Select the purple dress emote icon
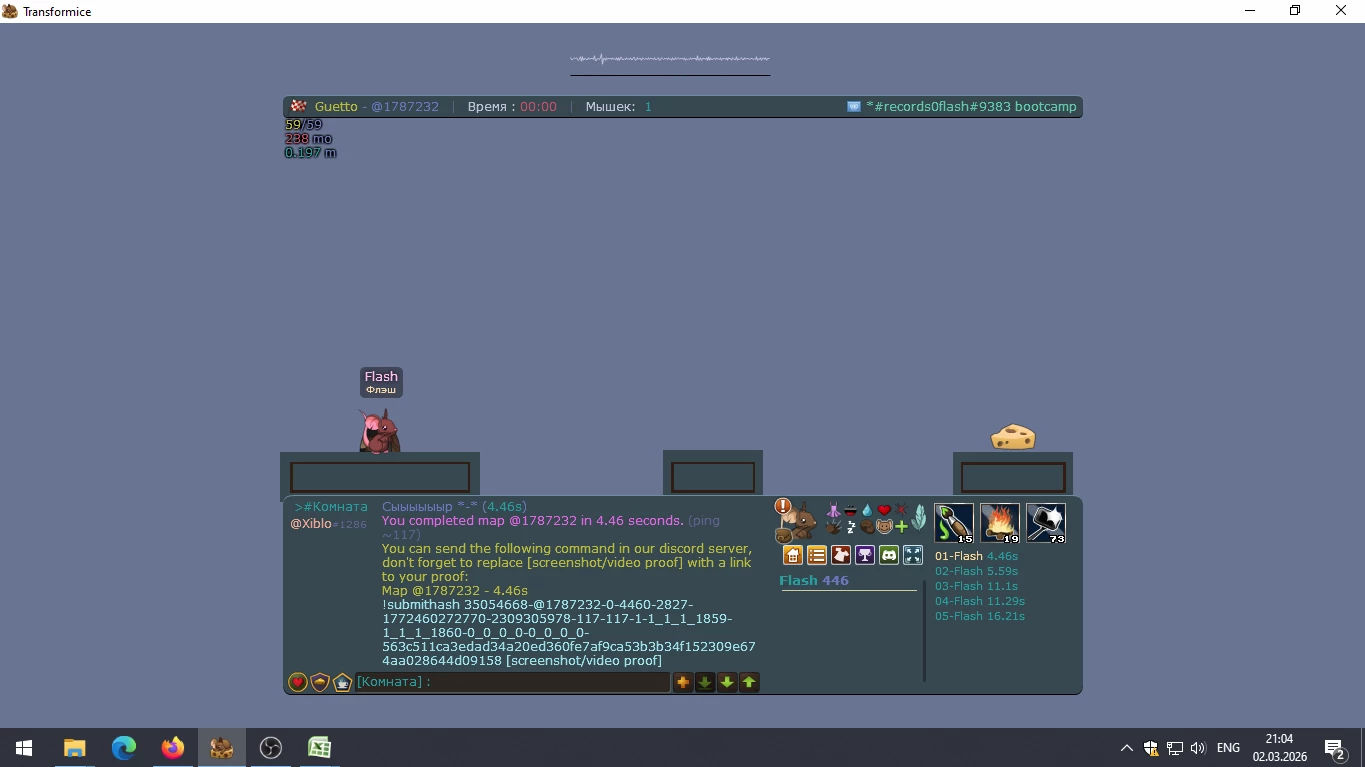 tap(833, 510)
